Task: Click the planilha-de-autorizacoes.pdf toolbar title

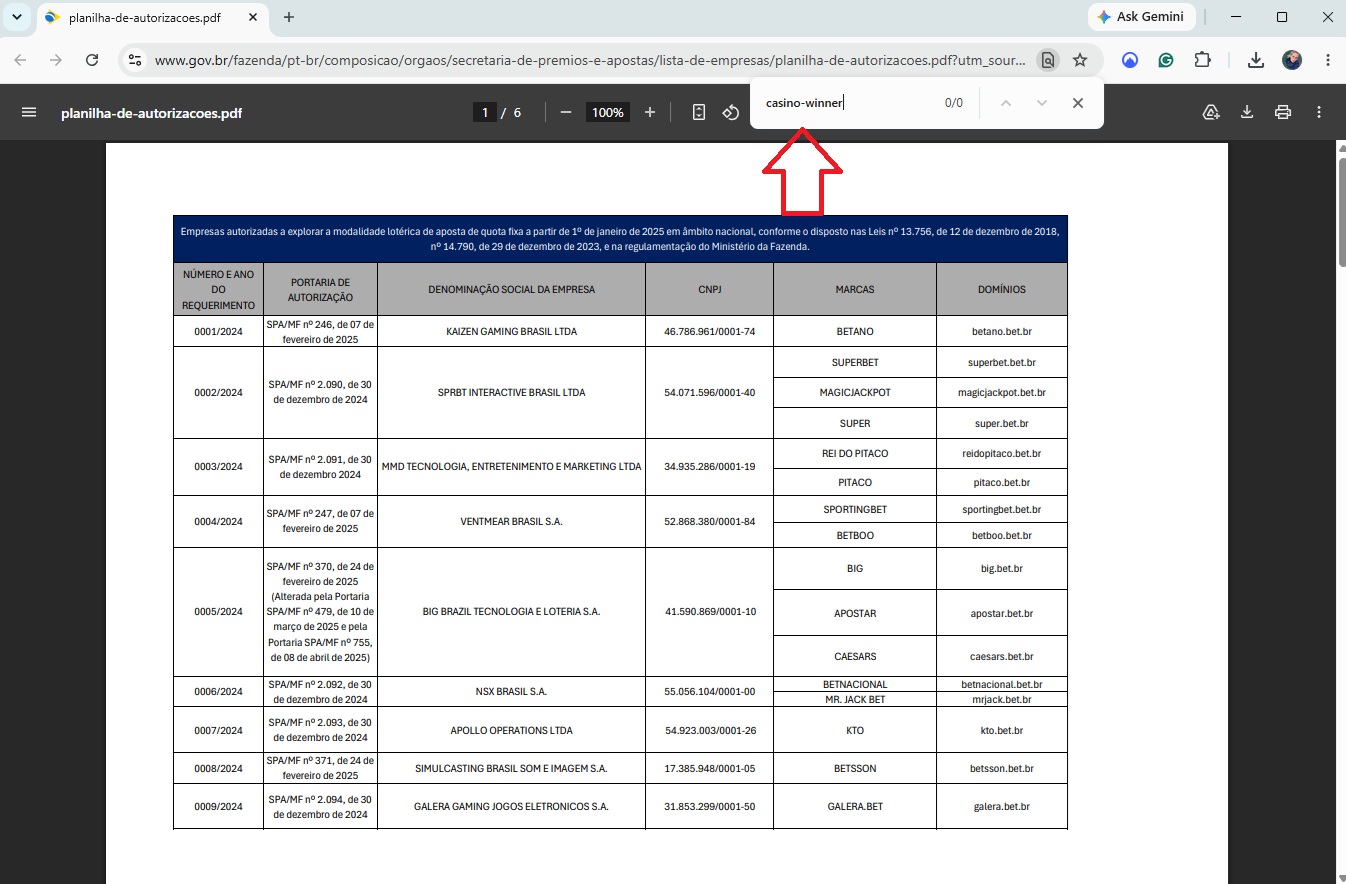Action: pos(151,112)
